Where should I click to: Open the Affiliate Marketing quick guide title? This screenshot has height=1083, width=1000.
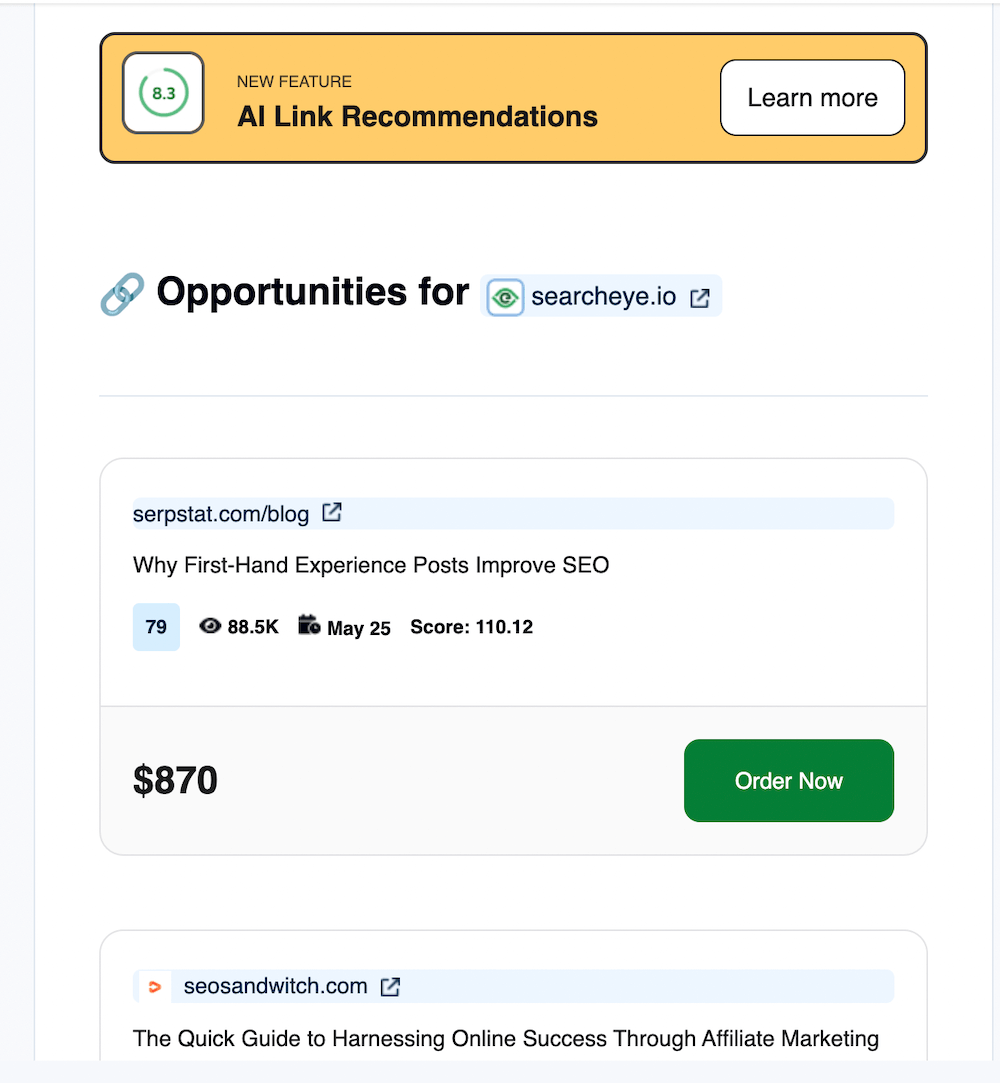[506, 1039]
